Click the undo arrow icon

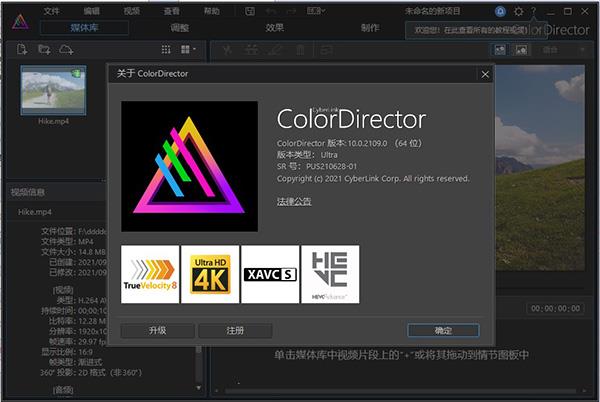tap(271, 11)
